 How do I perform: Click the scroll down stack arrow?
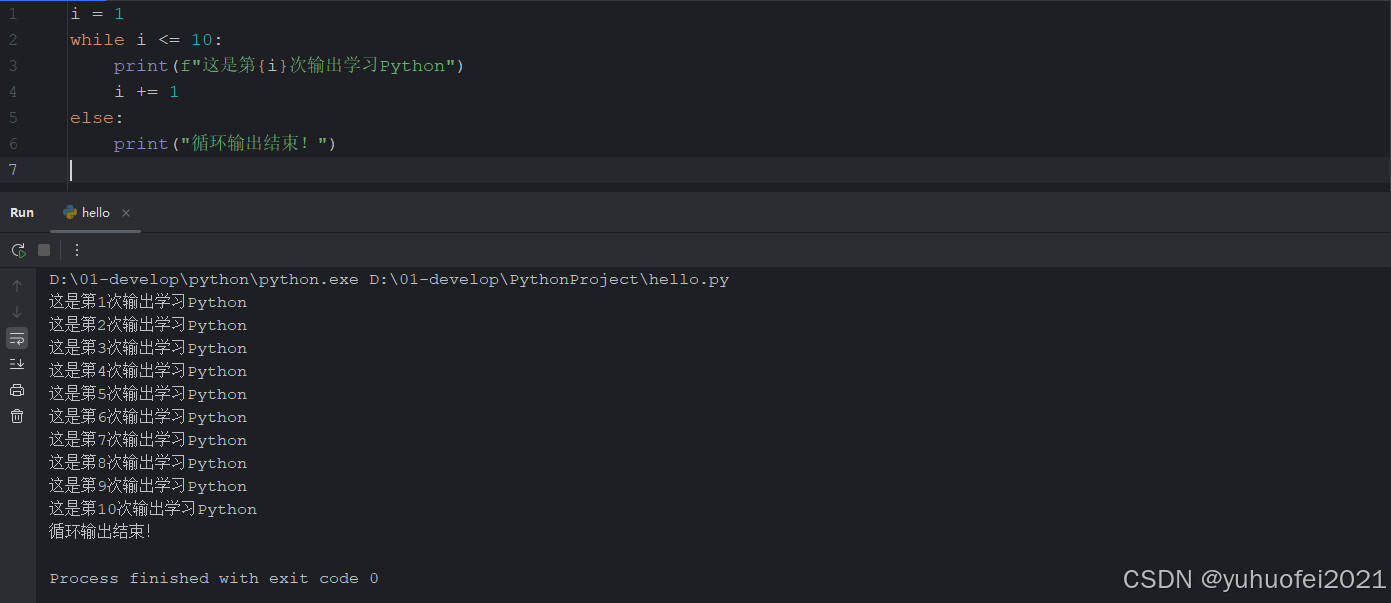17,312
